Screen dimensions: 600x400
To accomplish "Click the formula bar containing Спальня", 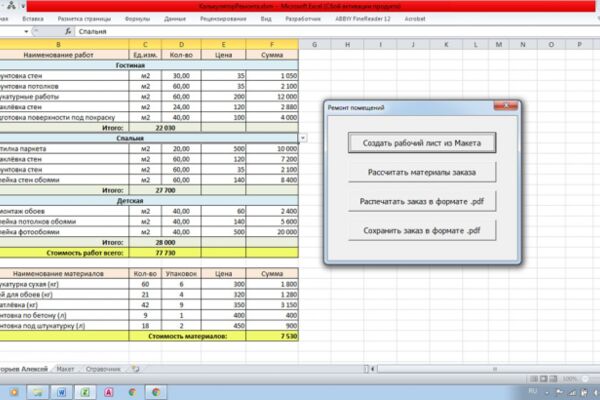I will pos(337,31).
